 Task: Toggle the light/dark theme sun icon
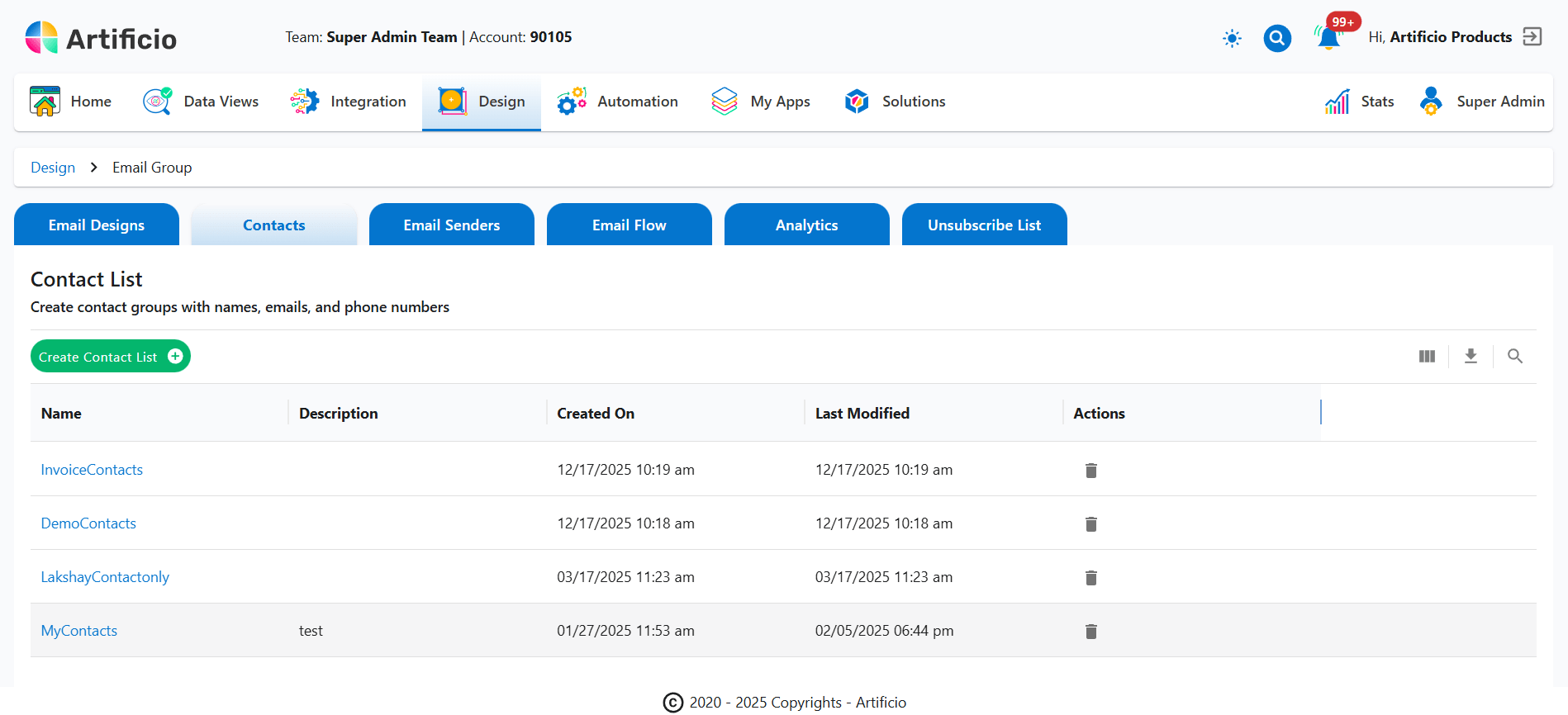coord(1232,38)
